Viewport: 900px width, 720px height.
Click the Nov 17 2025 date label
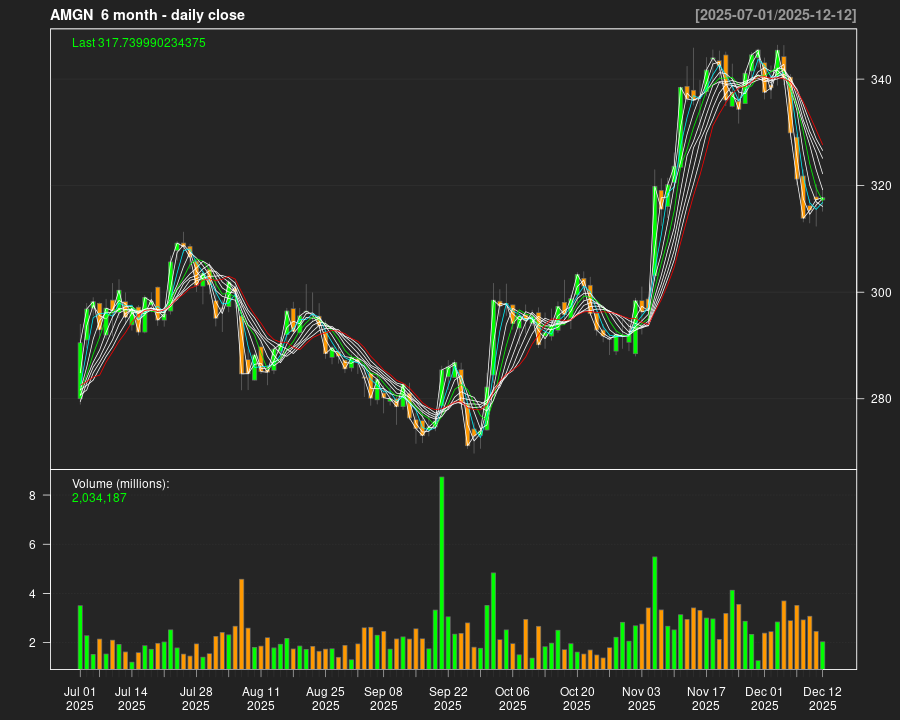pos(706,698)
